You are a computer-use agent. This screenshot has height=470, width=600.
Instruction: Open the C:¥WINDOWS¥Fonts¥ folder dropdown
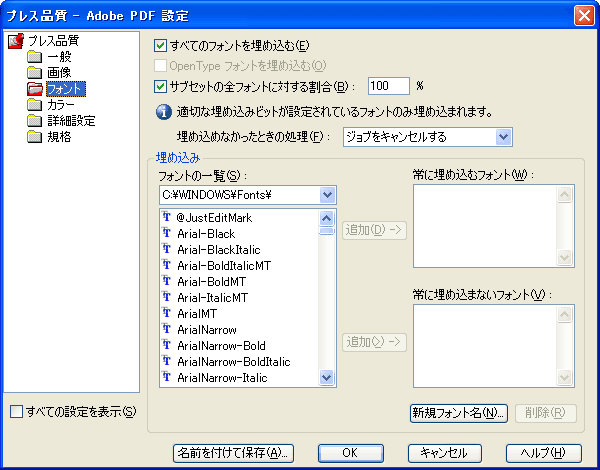(248, 195)
